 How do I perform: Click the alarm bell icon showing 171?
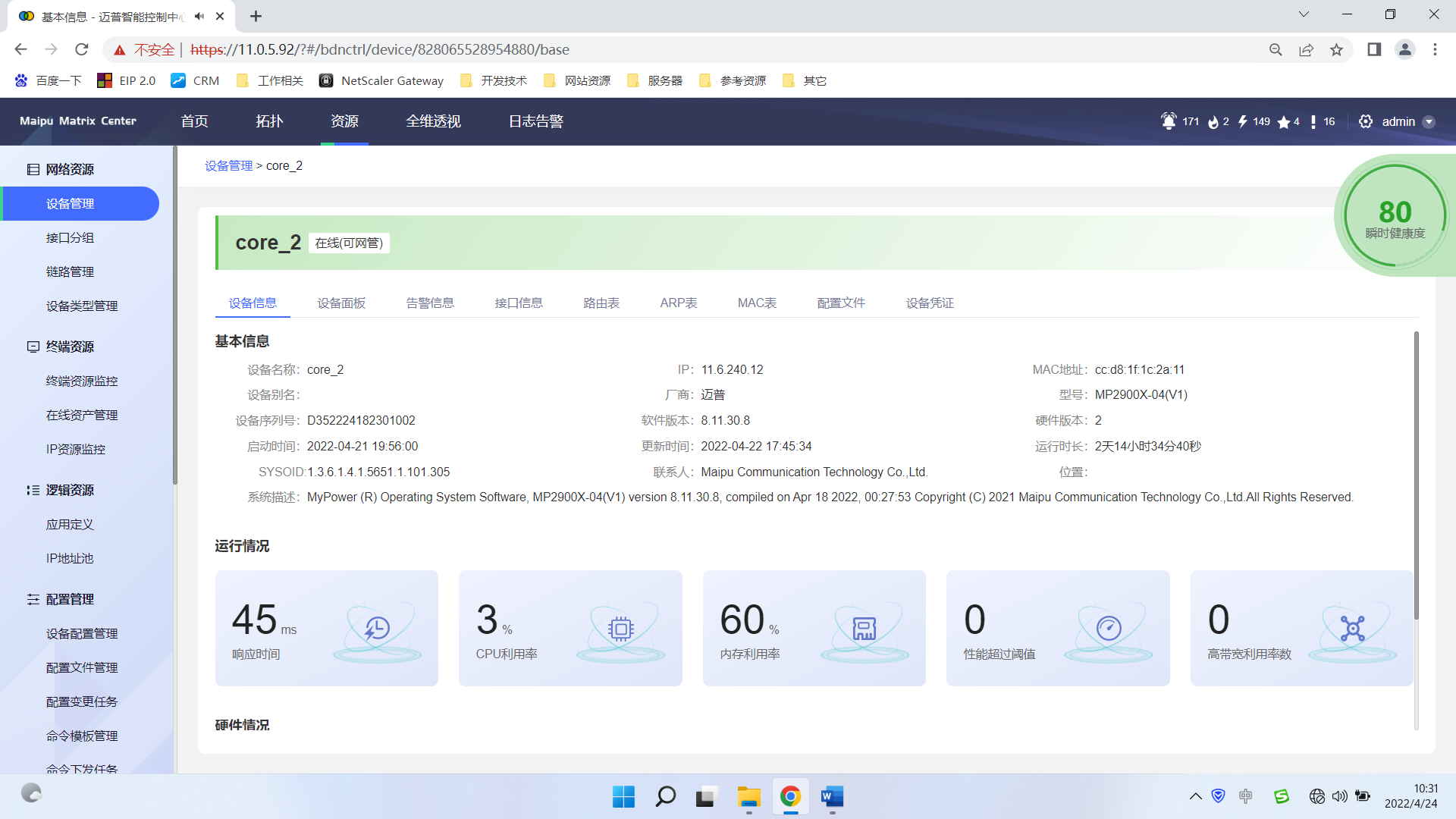click(1169, 121)
